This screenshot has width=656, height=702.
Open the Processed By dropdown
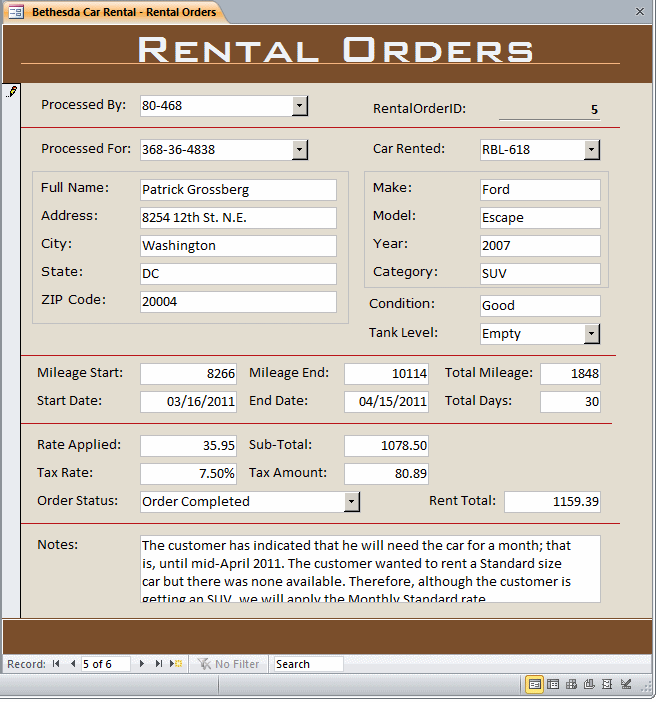[x=300, y=106]
